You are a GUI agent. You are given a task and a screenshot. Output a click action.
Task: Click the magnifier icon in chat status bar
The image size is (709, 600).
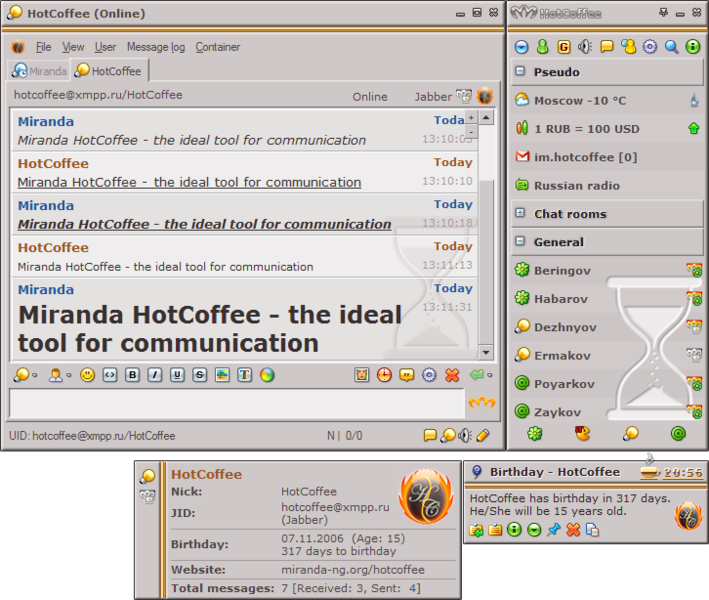click(x=448, y=435)
